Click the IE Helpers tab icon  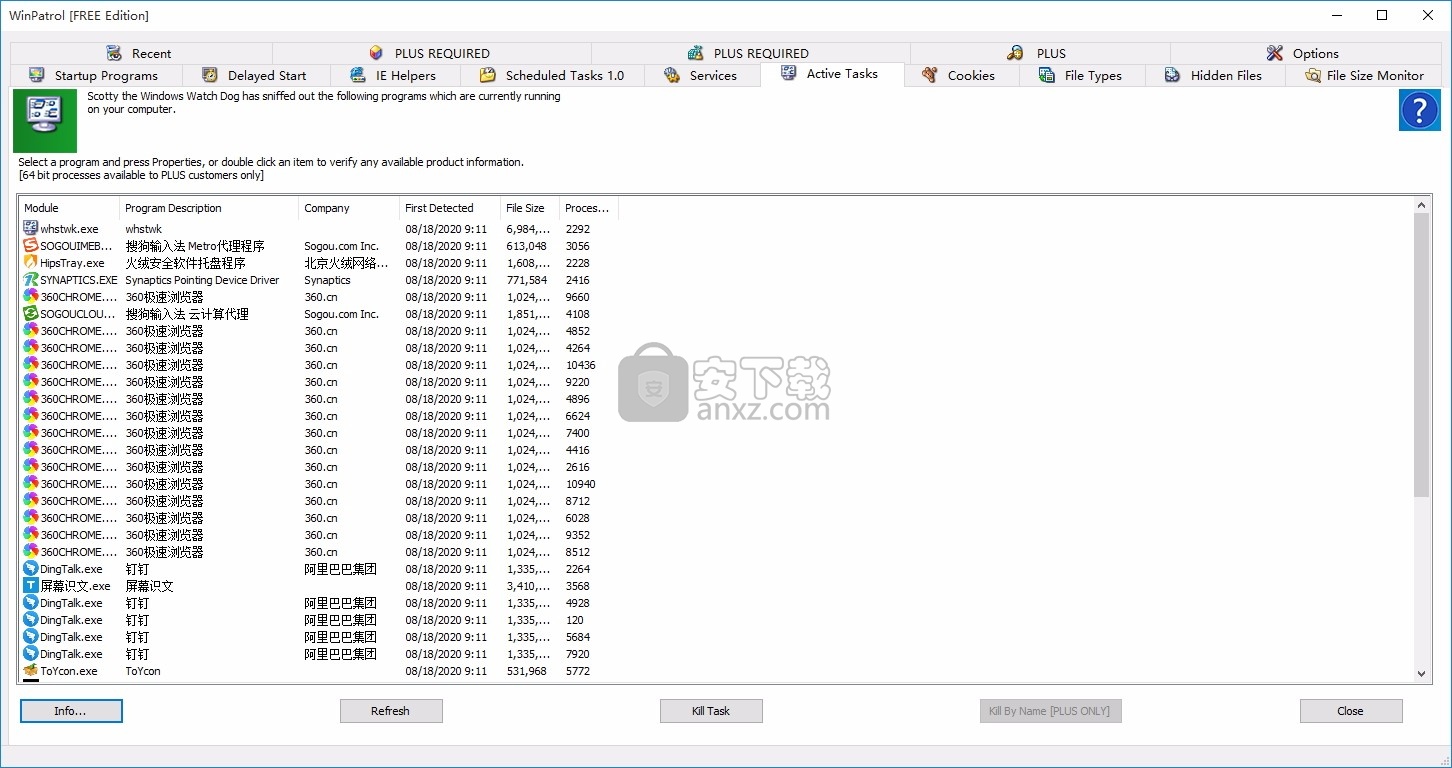coord(358,75)
